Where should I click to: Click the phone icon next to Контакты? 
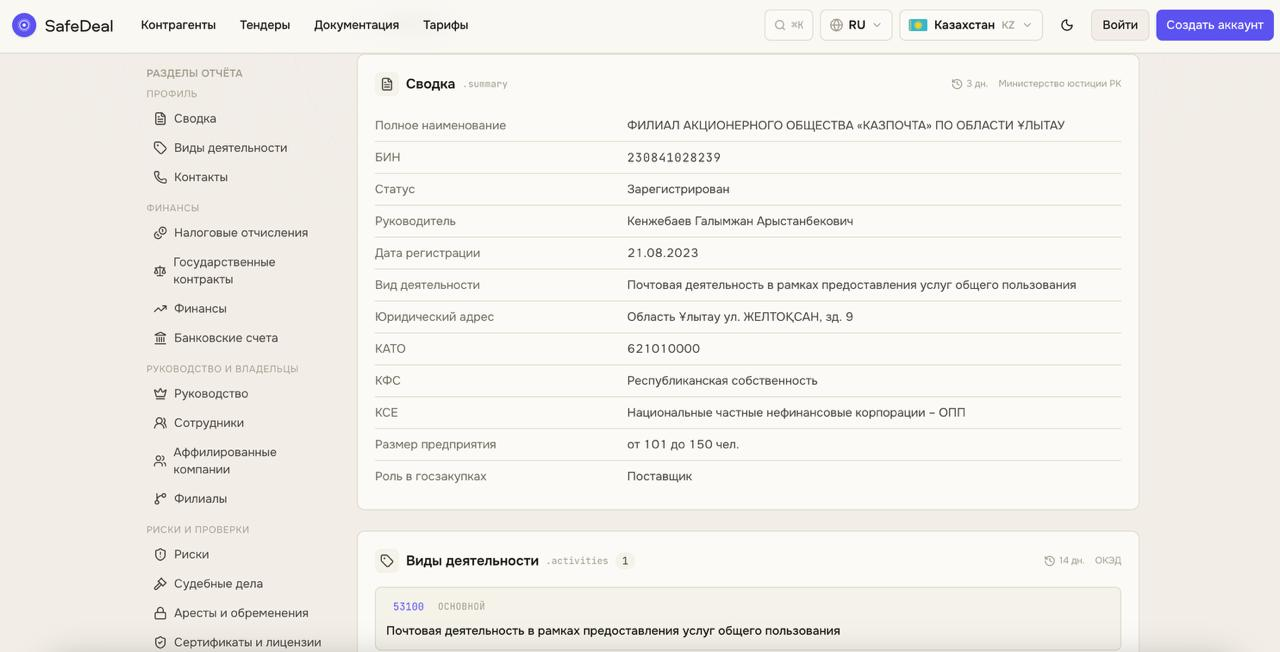160,177
